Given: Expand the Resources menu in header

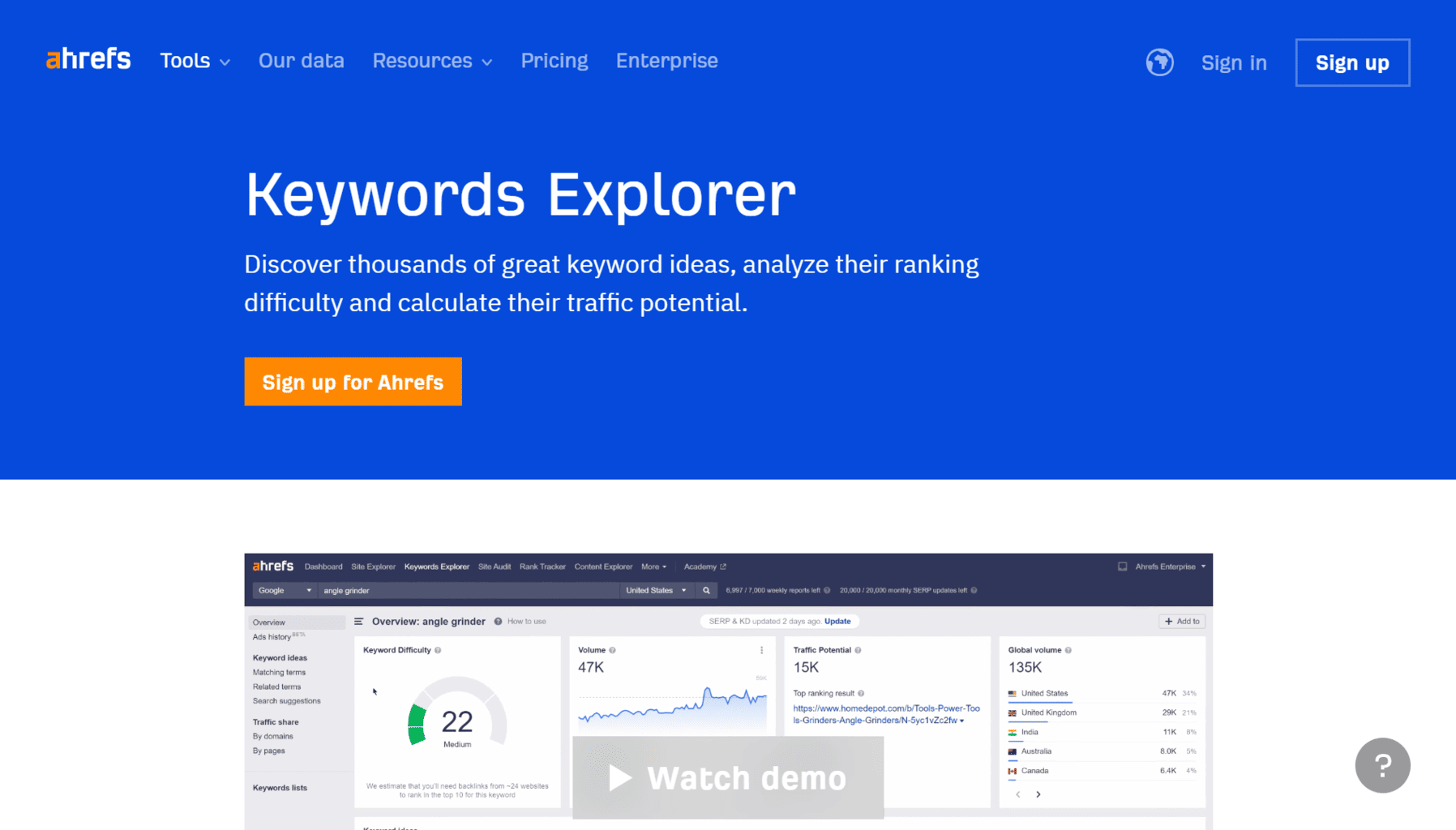Looking at the screenshot, I should (432, 61).
